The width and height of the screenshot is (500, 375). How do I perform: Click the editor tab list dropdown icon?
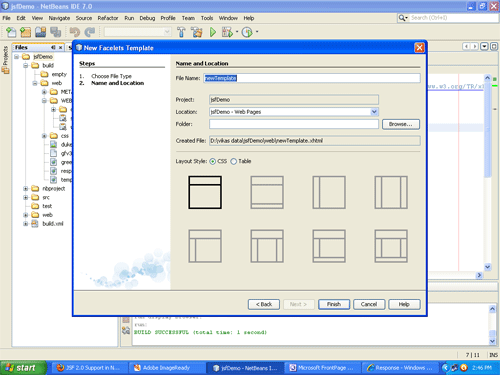click(484, 46)
